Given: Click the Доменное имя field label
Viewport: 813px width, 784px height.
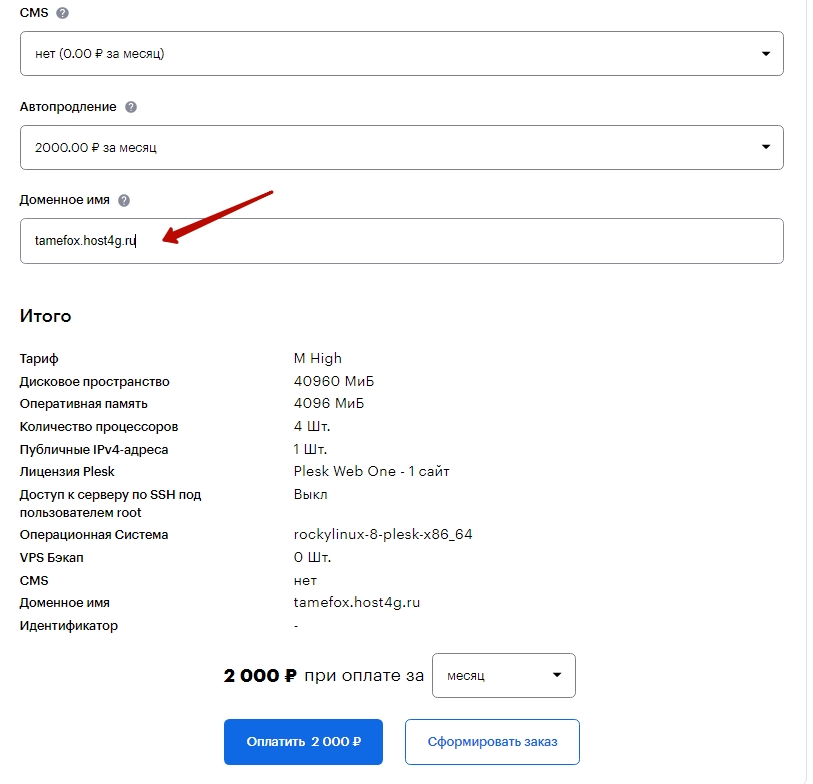Looking at the screenshot, I should tap(65, 200).
